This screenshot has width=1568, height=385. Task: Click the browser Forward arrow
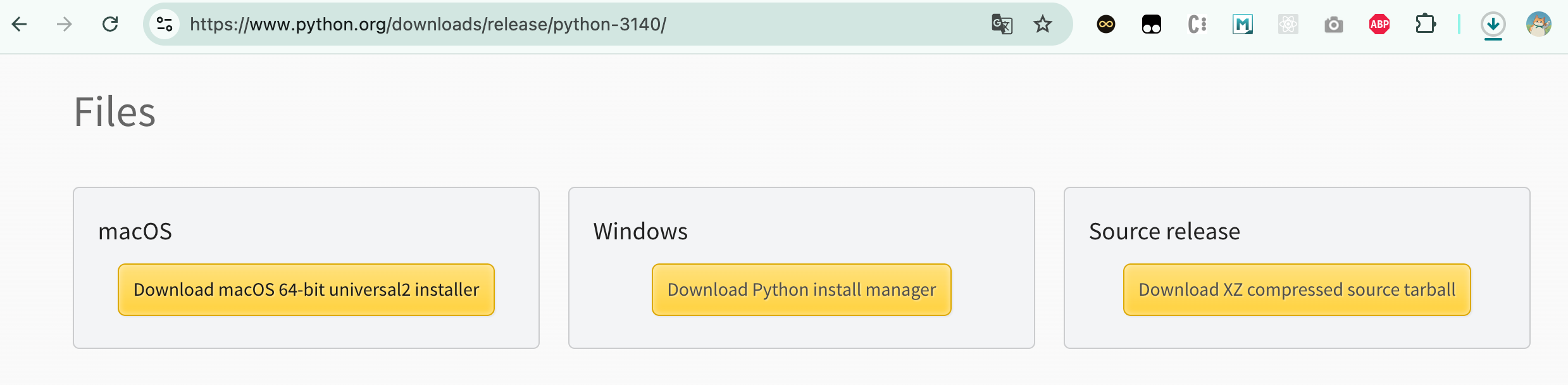[x=65, y=25]
